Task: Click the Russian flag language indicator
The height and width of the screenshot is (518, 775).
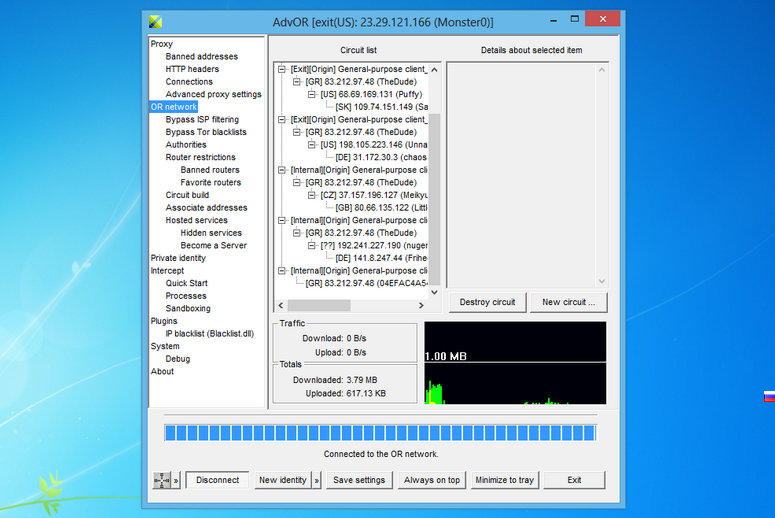Action: point(769,397)
